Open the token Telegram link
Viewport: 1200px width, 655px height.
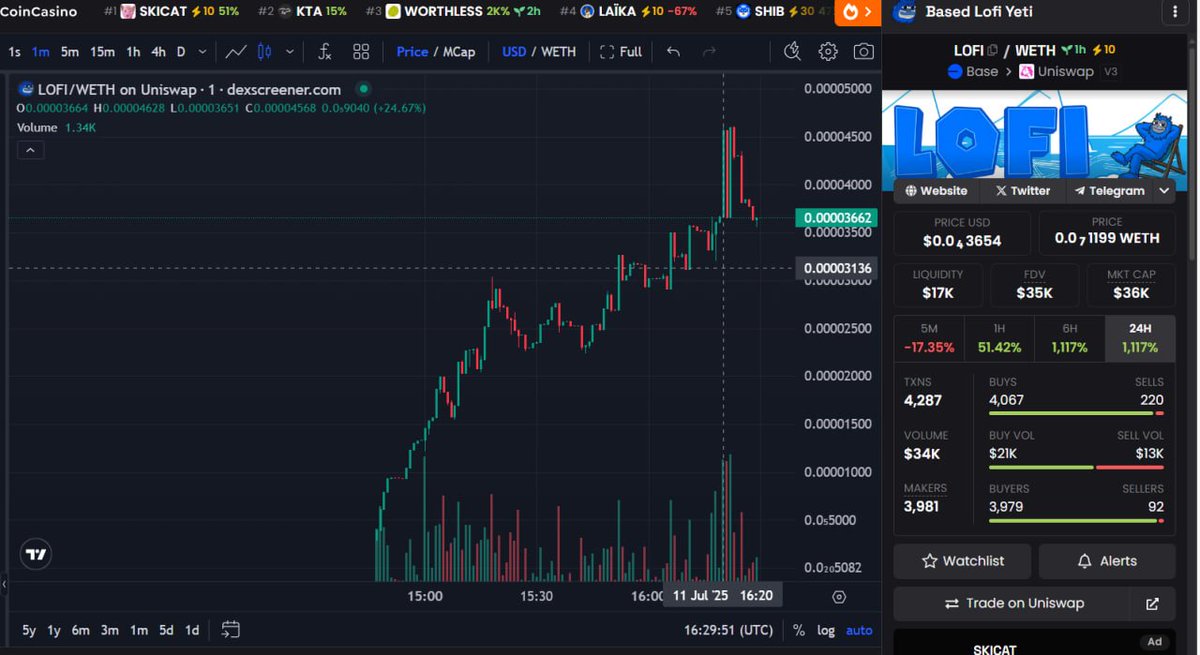point(1109,190)
